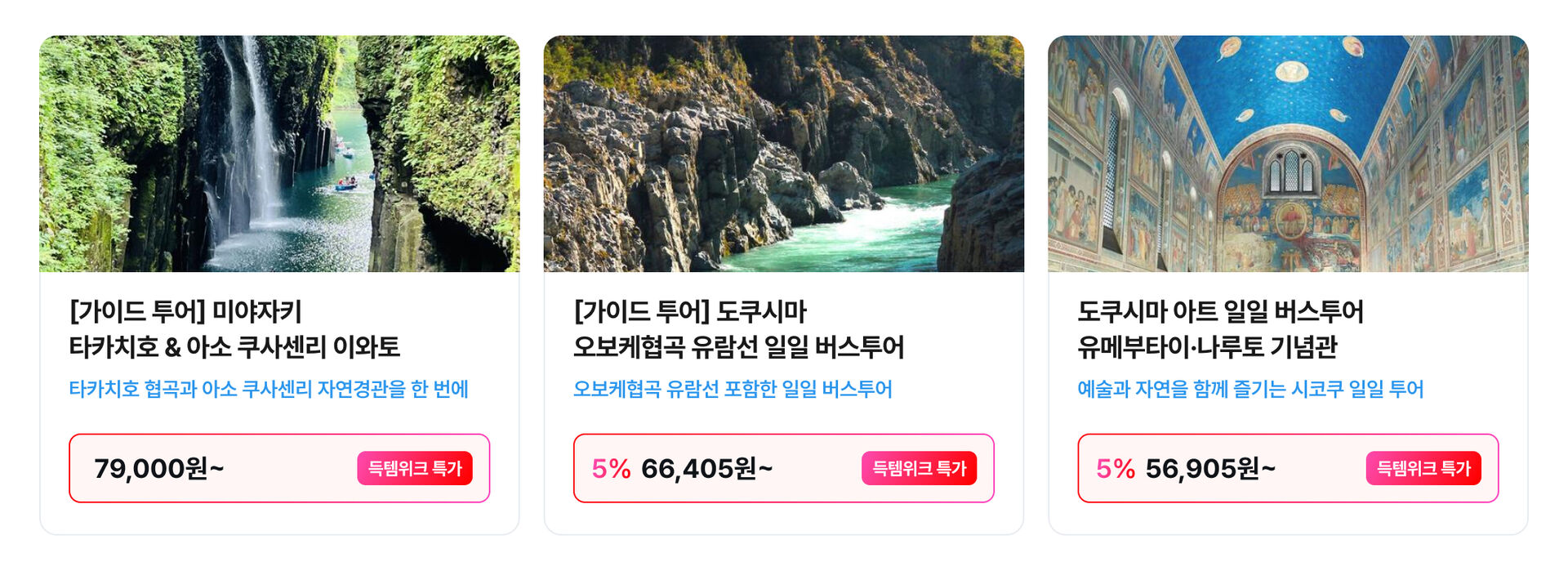The height and width of the screenshot is (571, 1568).
Task: Select the 66,405원~ price
Action: (x=707, y=469)
